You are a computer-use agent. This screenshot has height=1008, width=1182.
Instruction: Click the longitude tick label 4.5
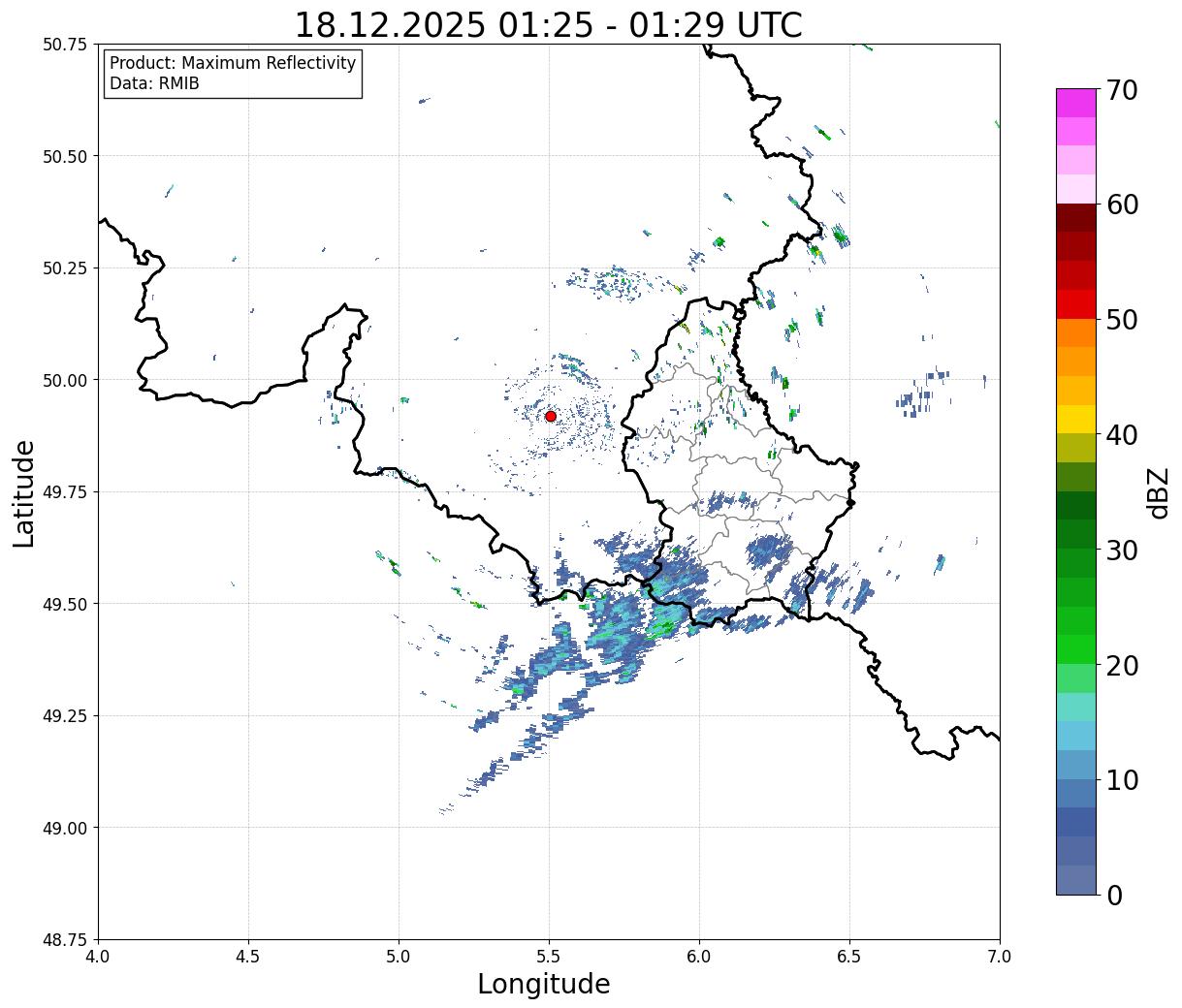point(248,957)
